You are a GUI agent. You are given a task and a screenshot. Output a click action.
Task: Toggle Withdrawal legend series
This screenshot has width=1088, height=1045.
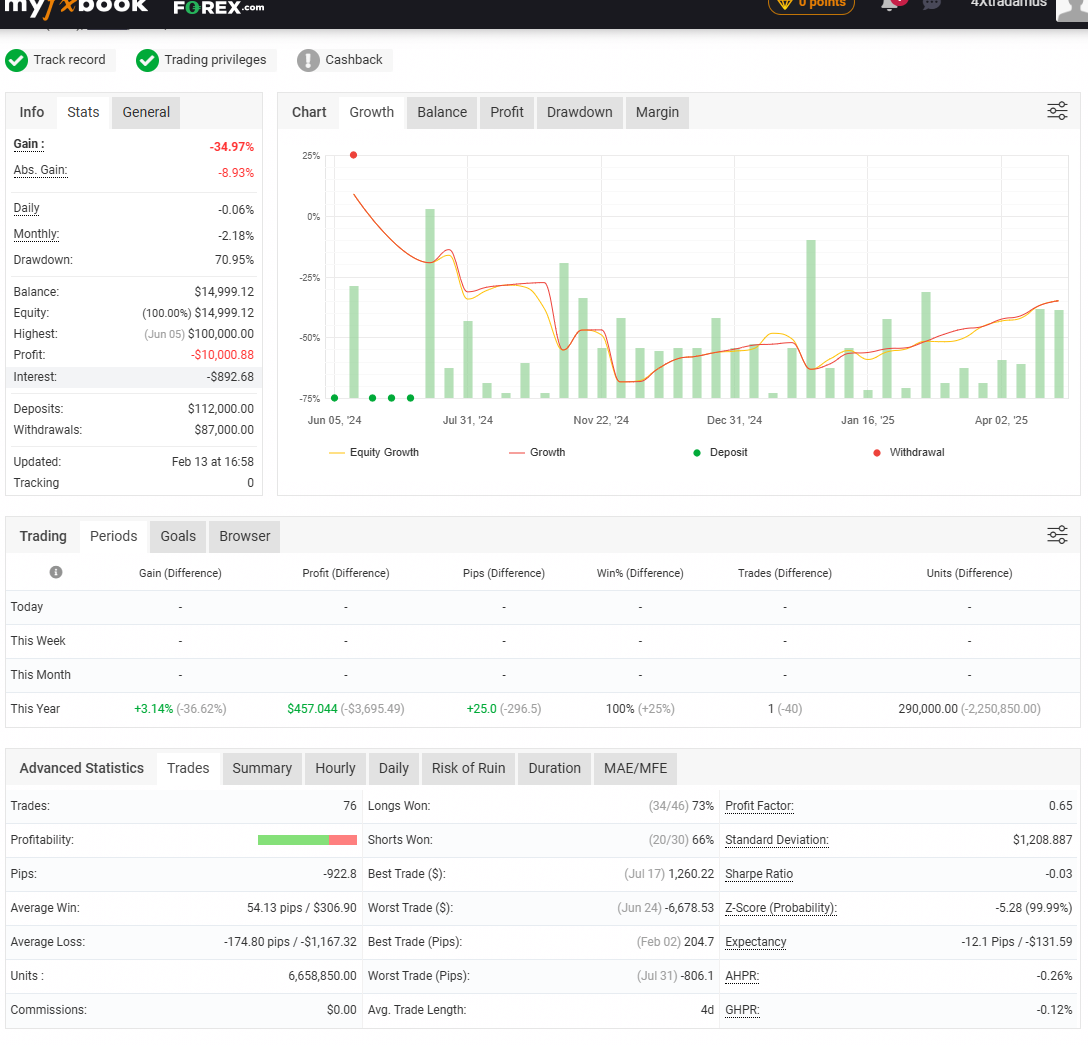pos(909,452)
